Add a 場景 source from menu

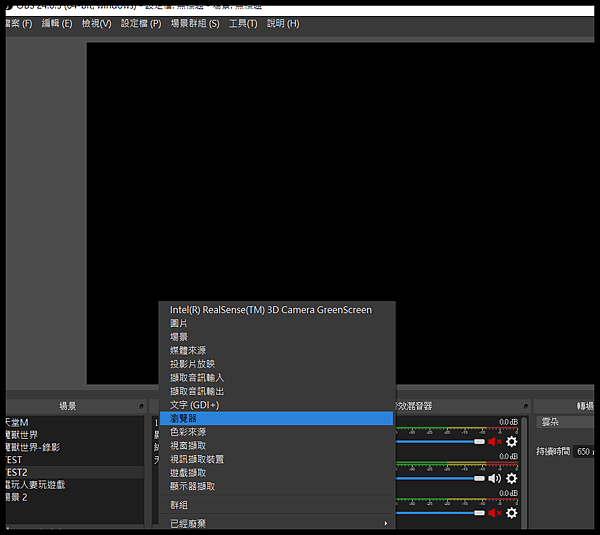277,337
